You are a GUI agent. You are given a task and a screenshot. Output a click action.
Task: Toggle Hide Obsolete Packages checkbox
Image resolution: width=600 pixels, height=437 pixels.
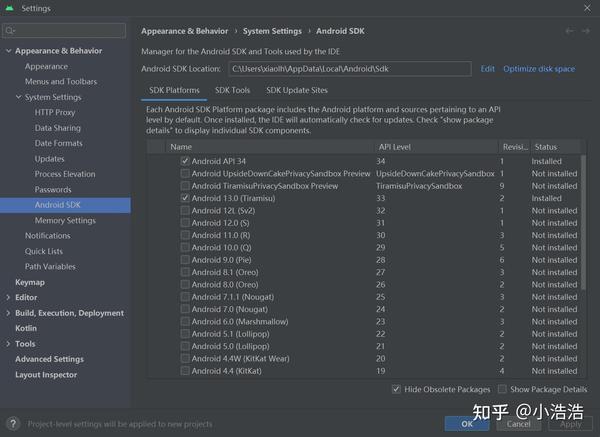pyautogui.click(x=396, y=389)
